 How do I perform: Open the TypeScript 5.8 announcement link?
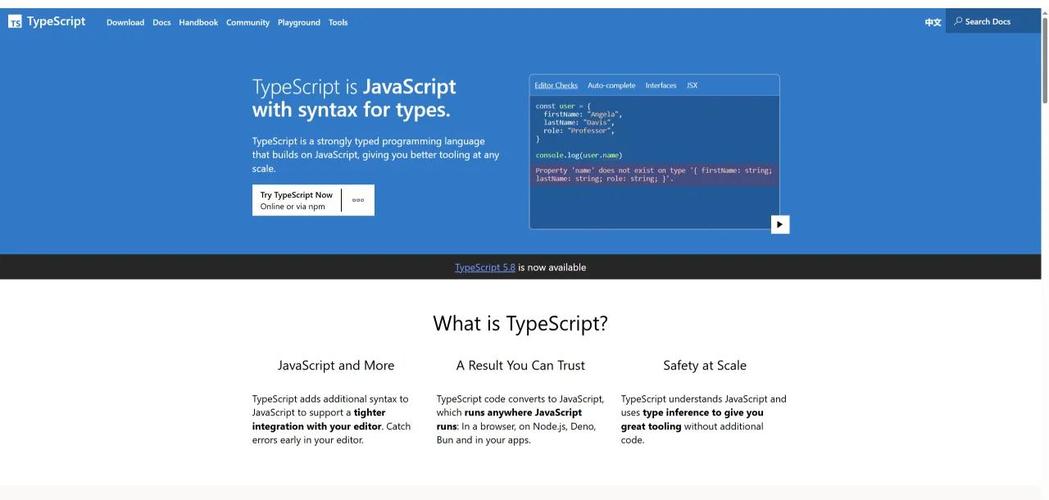pyautogui.click(x=485, y=267)
